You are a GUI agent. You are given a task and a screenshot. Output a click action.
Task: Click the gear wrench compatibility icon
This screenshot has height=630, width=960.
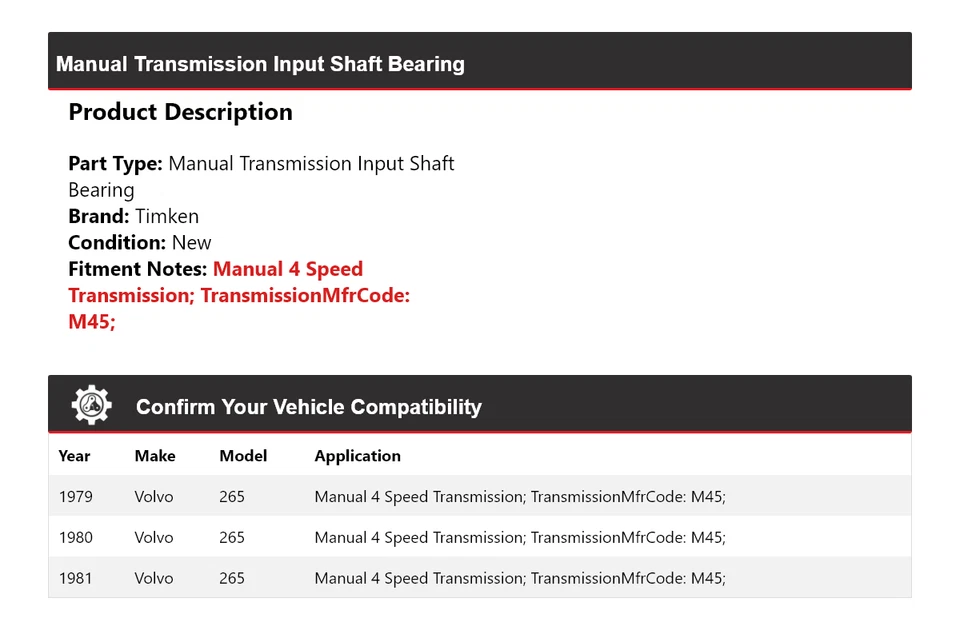[x=91, y=405]
